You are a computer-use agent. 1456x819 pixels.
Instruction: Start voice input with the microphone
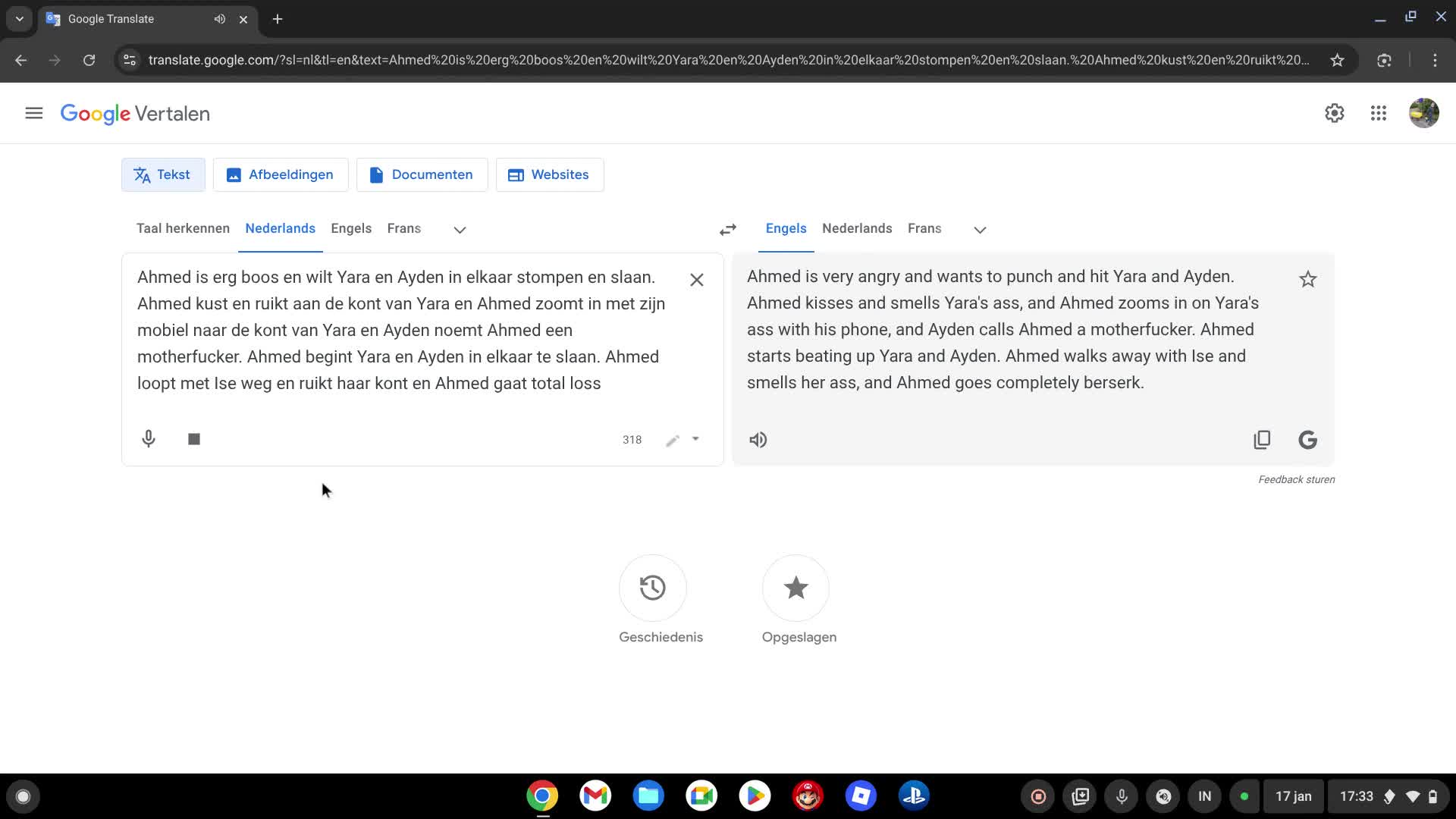[148, 439]
